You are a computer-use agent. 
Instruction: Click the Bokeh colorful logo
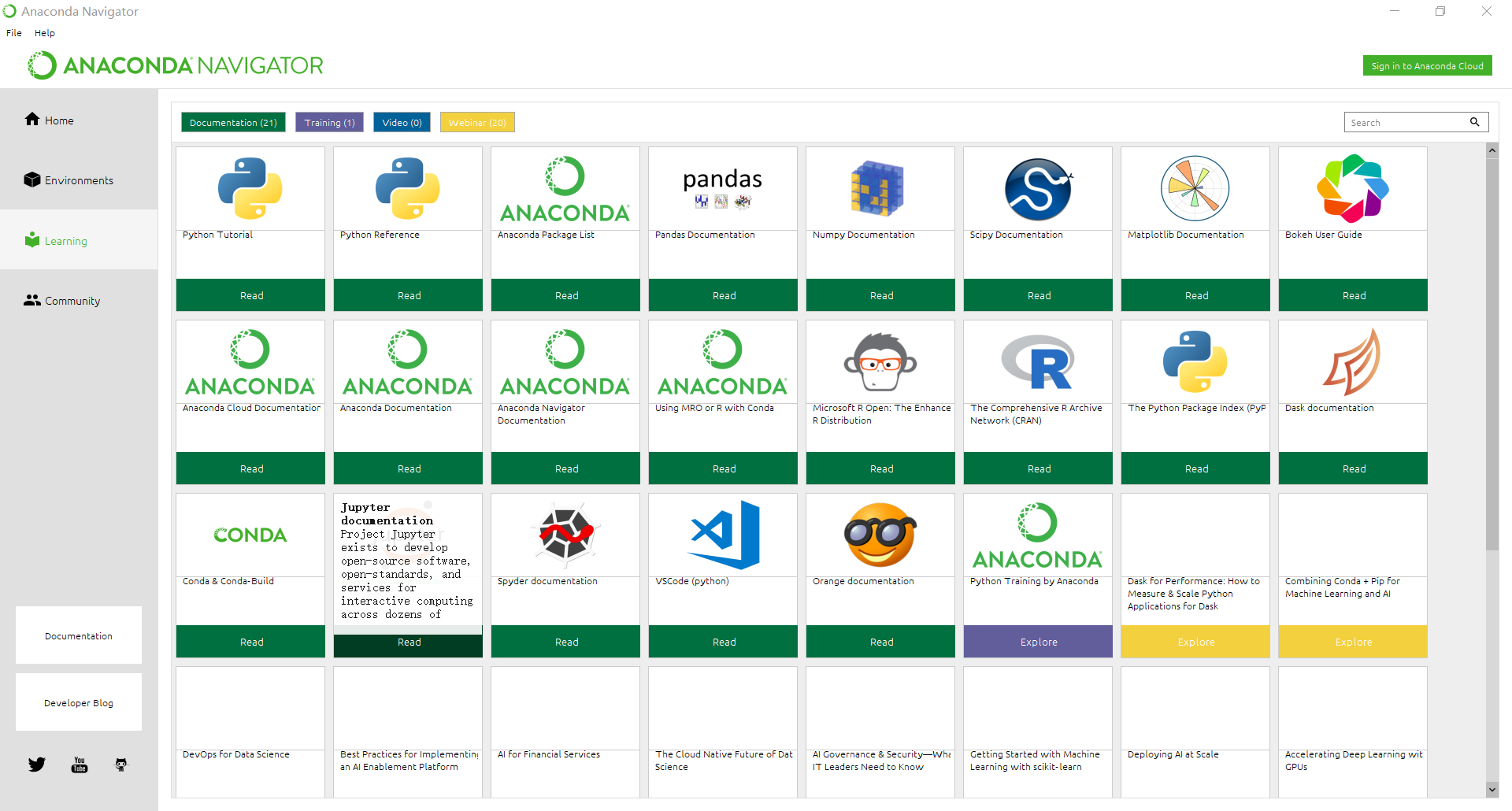[x=1353, y=189]
